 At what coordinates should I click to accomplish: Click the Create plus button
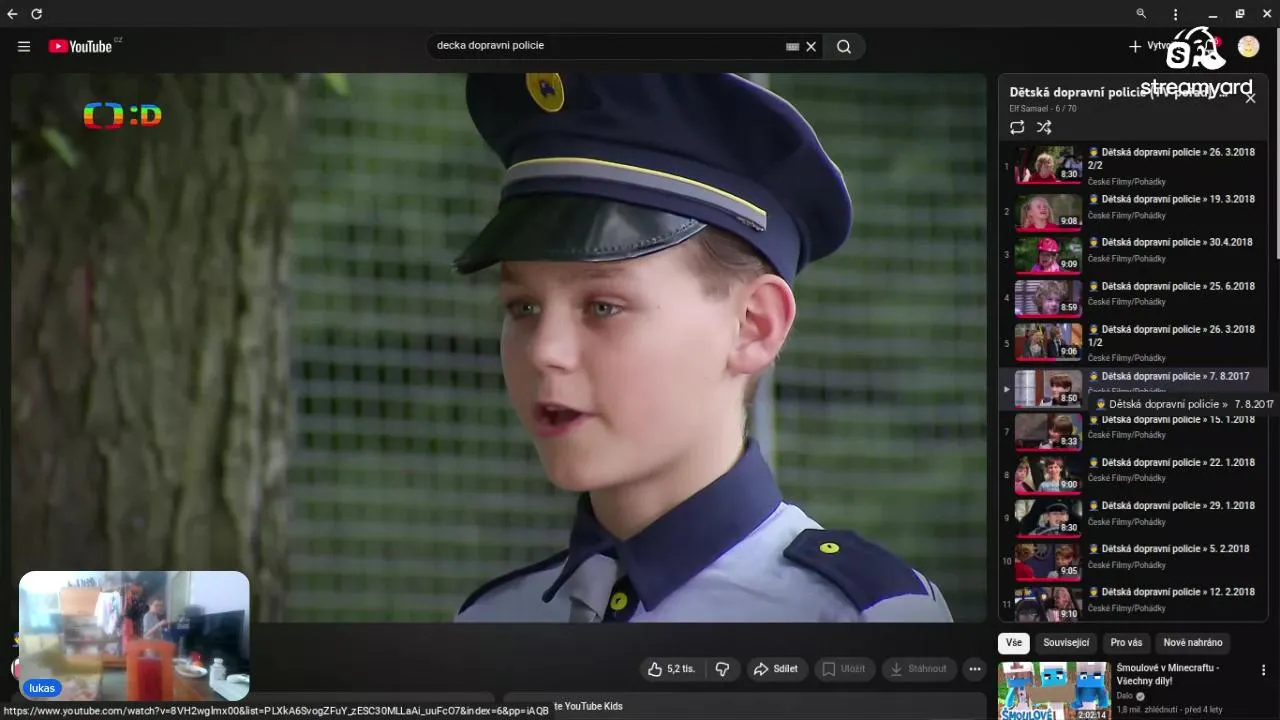tap(1150, 46)
